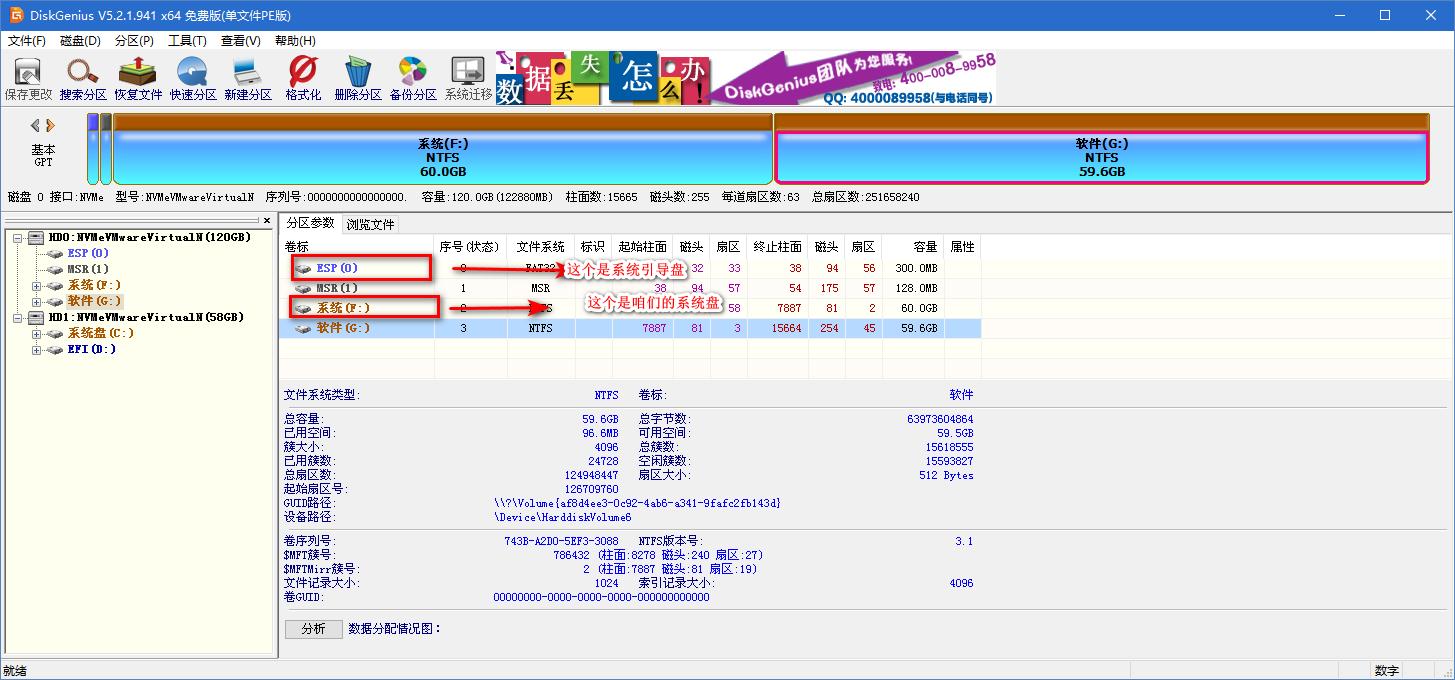
Task: Click the 分析 analyze button
Action: [313, 628]
